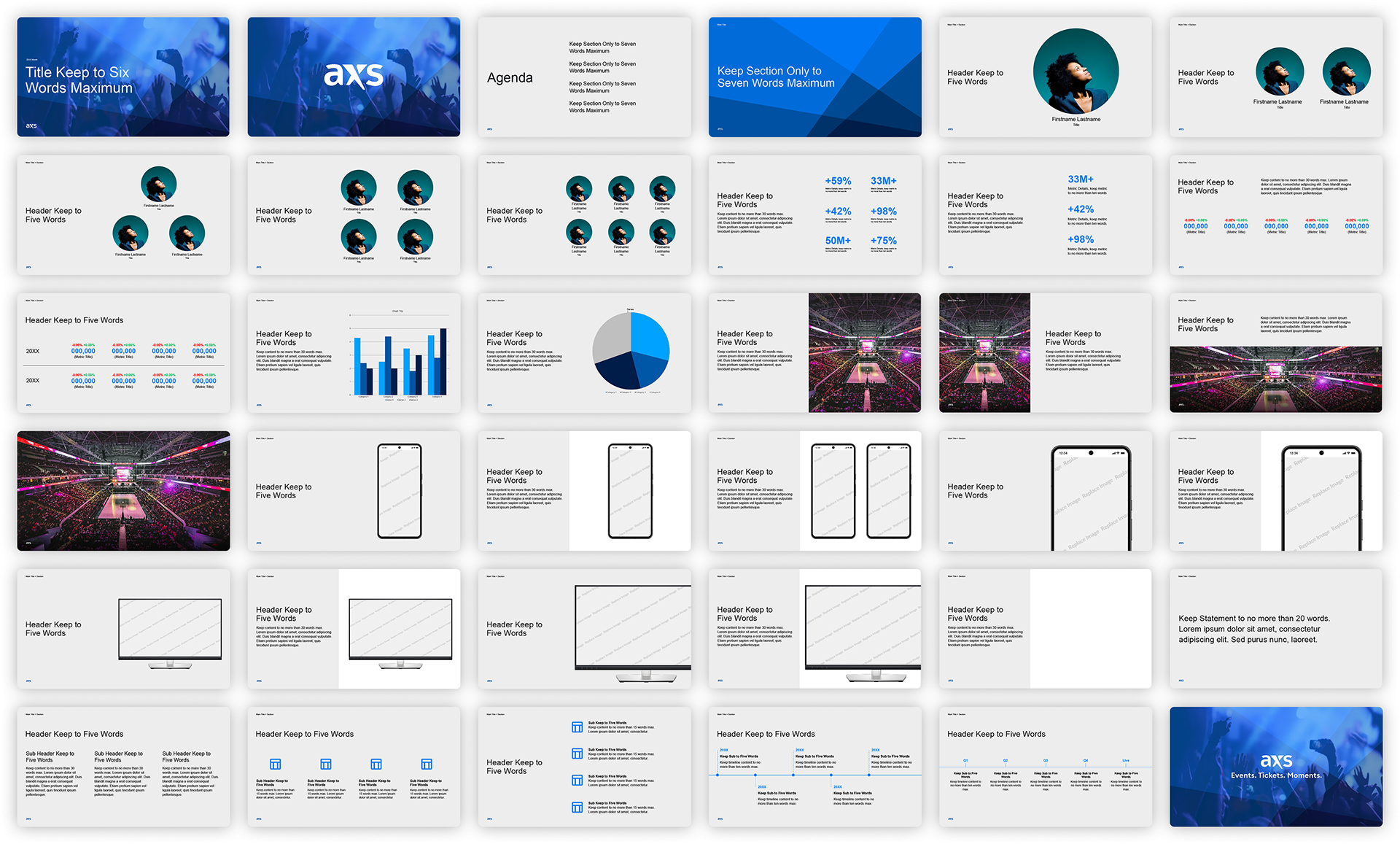Screen dimensions: 1400x844
Task: Select the slide with two phone mockups
Action: pos(814,491)
